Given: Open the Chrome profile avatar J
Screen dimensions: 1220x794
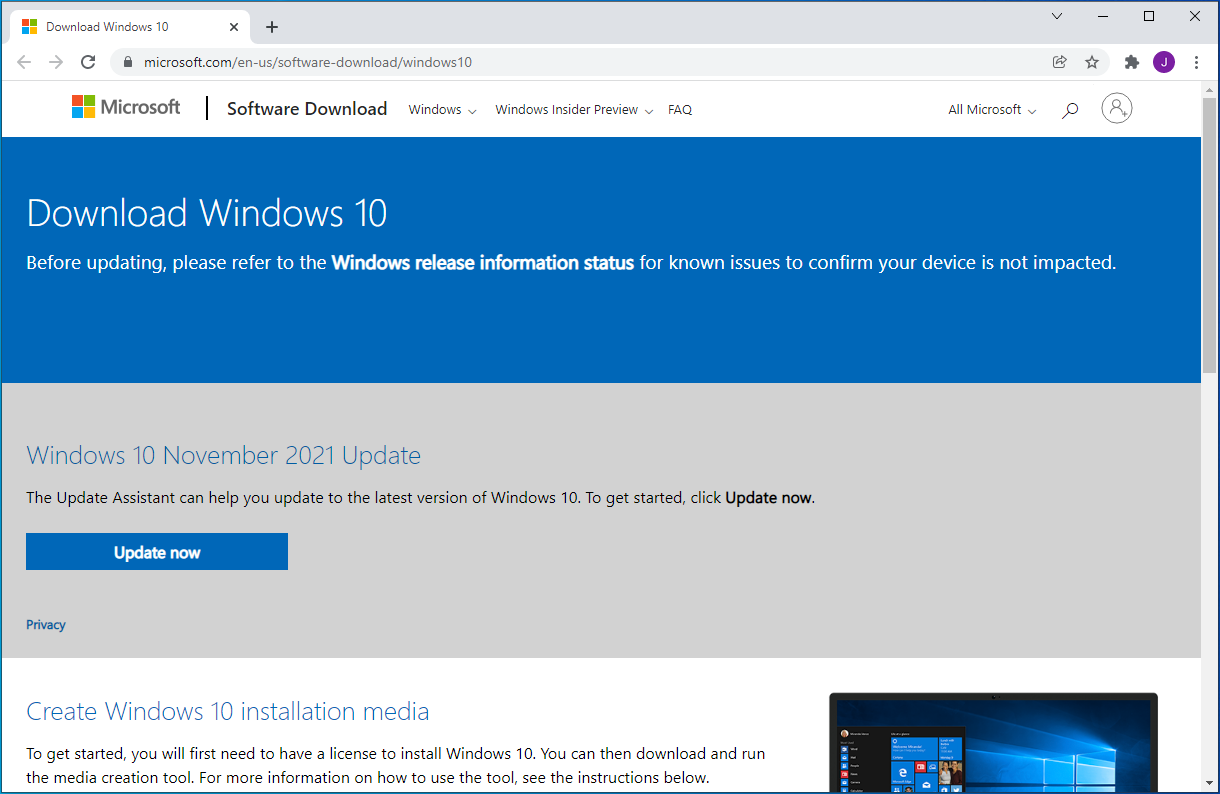Looking at the screenshot, I should [1164, 62].
